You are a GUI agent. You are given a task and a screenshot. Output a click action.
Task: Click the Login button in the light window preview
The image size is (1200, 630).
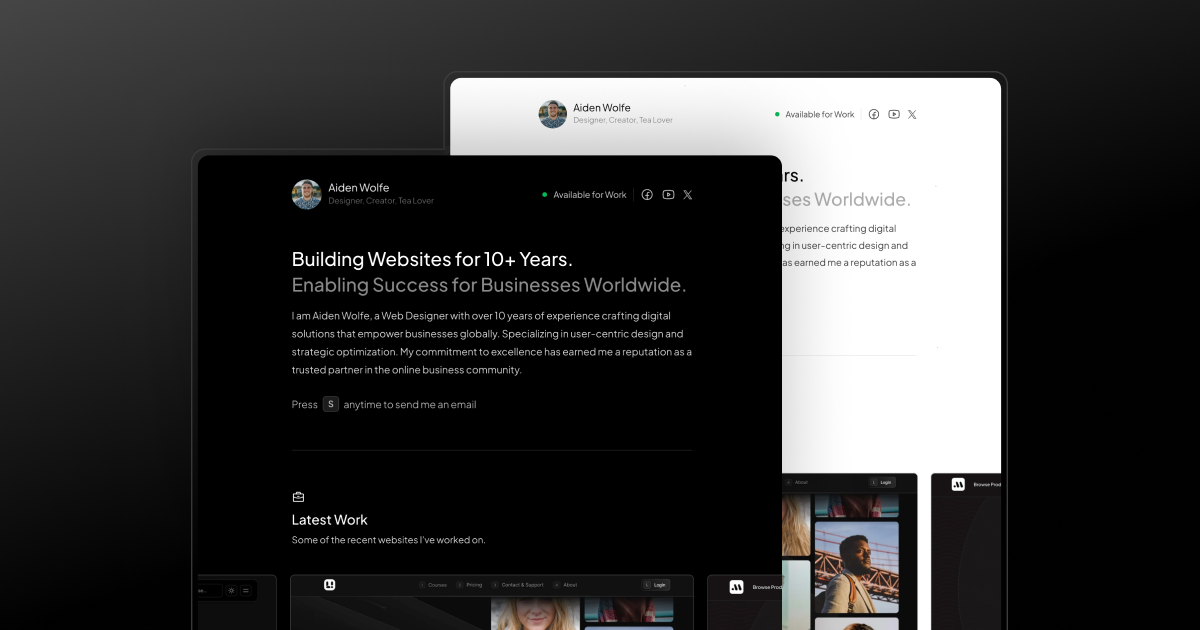[882, 482]
